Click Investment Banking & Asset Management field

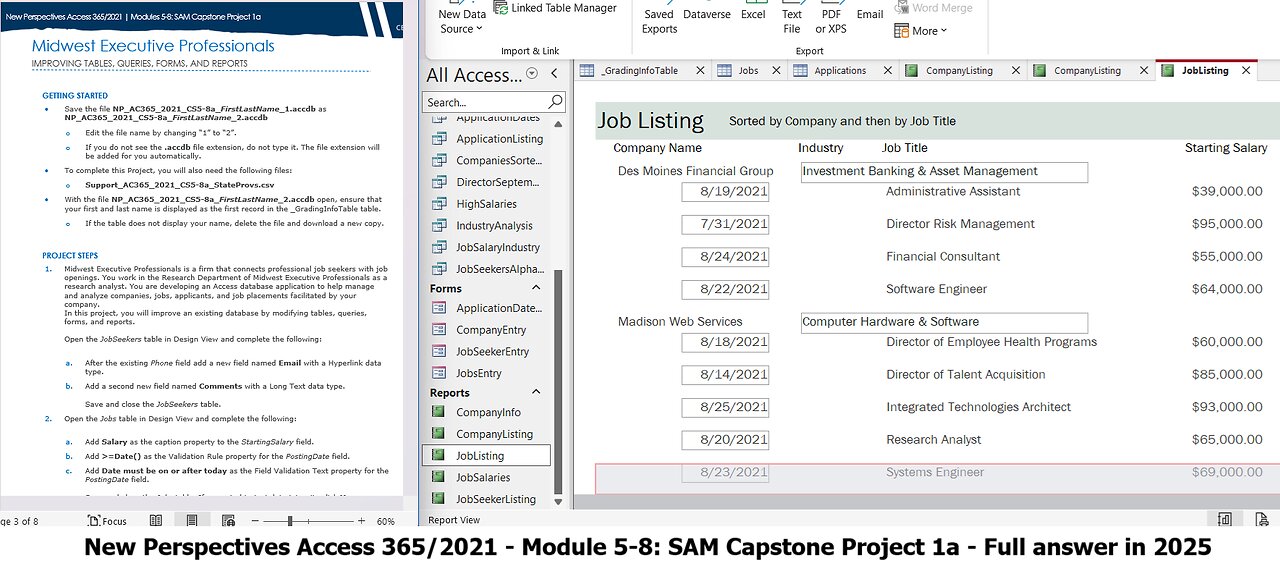click(x=944, y=172)
